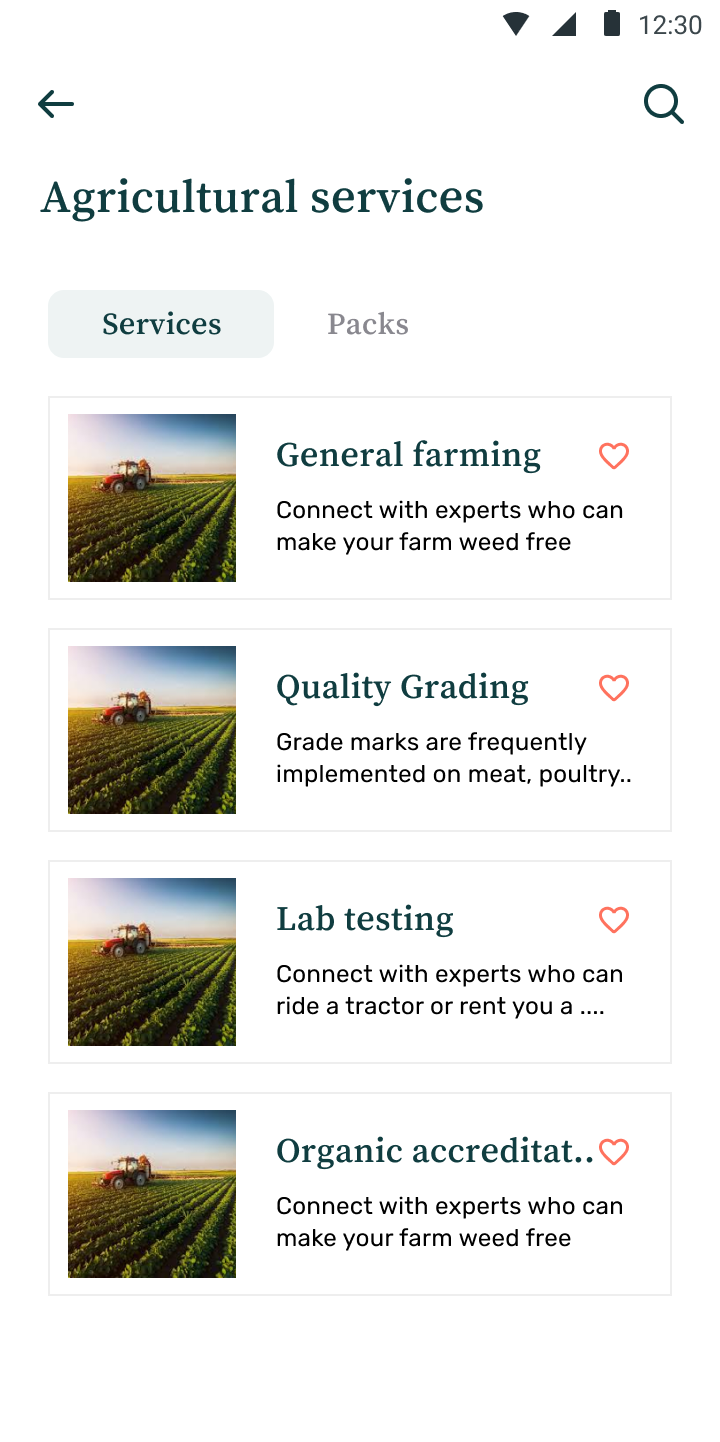Favorite the General farming service
This screenshot has height=1442, width=720.
pyautogui.click(x=614, y=456)
